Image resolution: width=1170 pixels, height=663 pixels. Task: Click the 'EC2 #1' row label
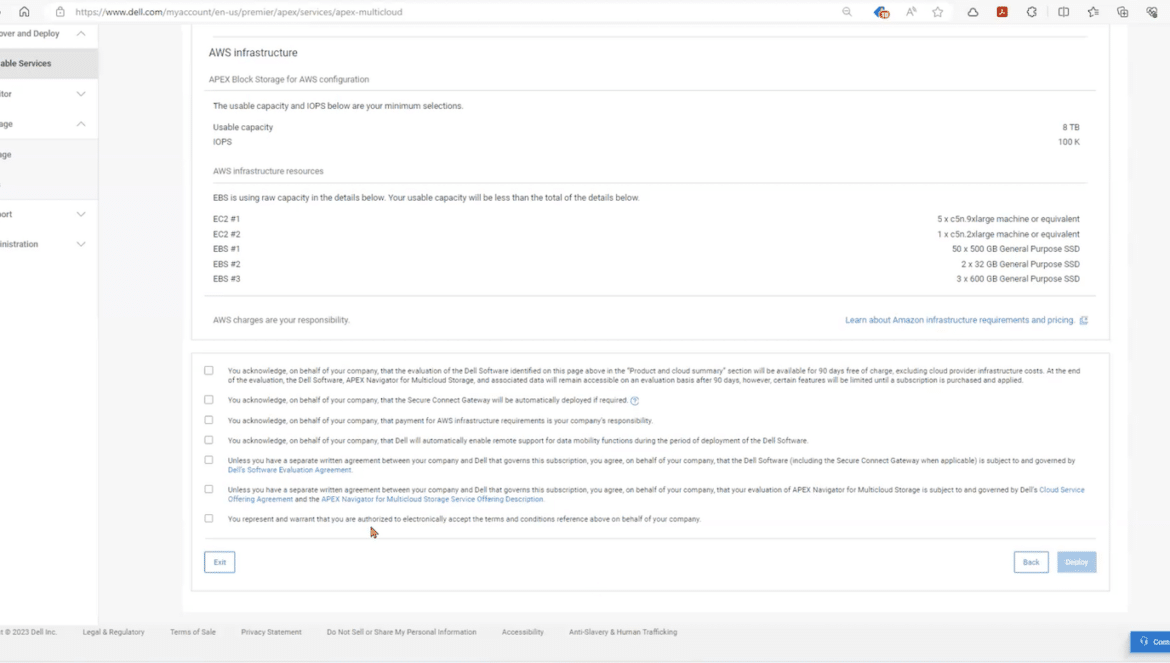(226, 219)
